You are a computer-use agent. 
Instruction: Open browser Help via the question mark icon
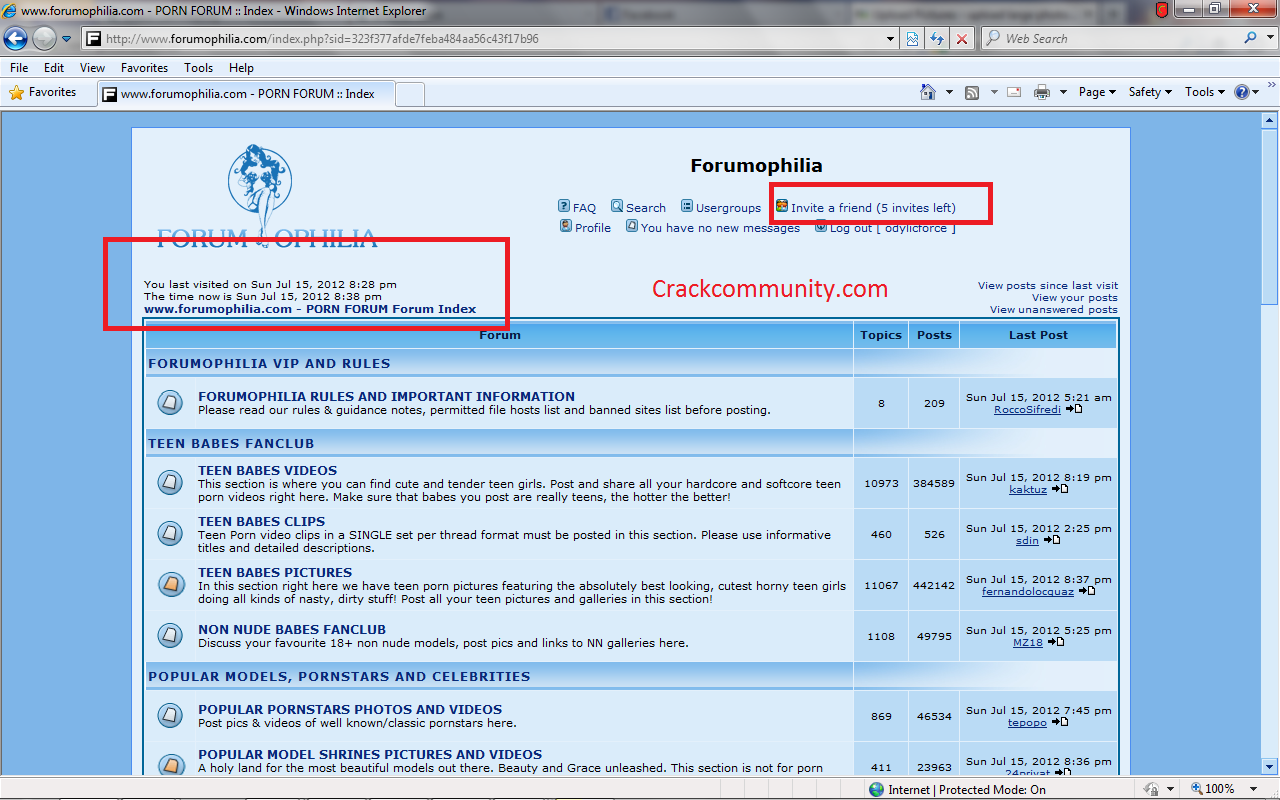point(1242,92)
